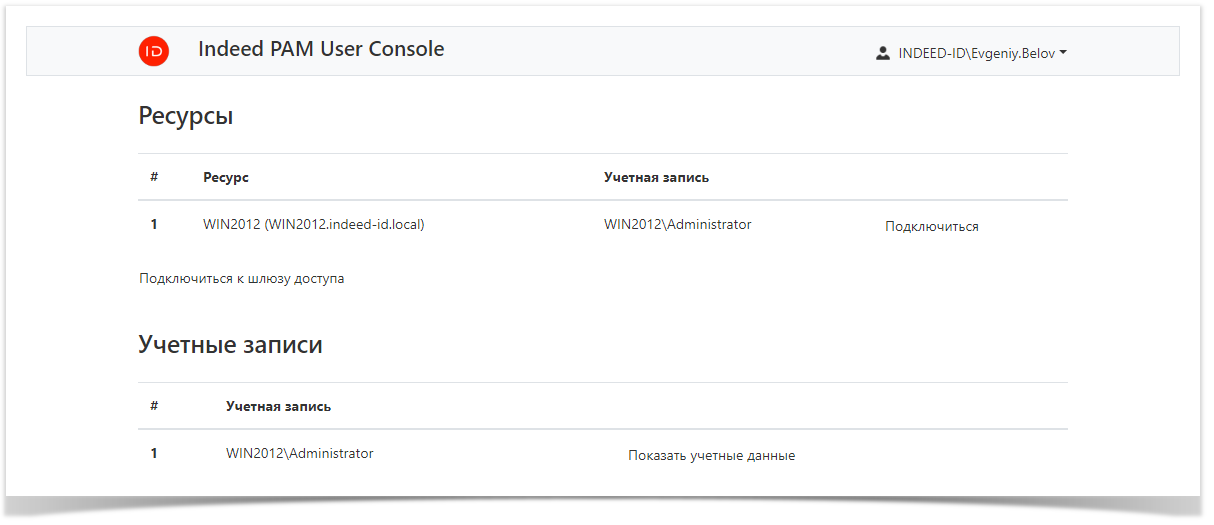1214x525 pixels.
Task: Click the Учетные записи section heading
Action: [230, 345]
